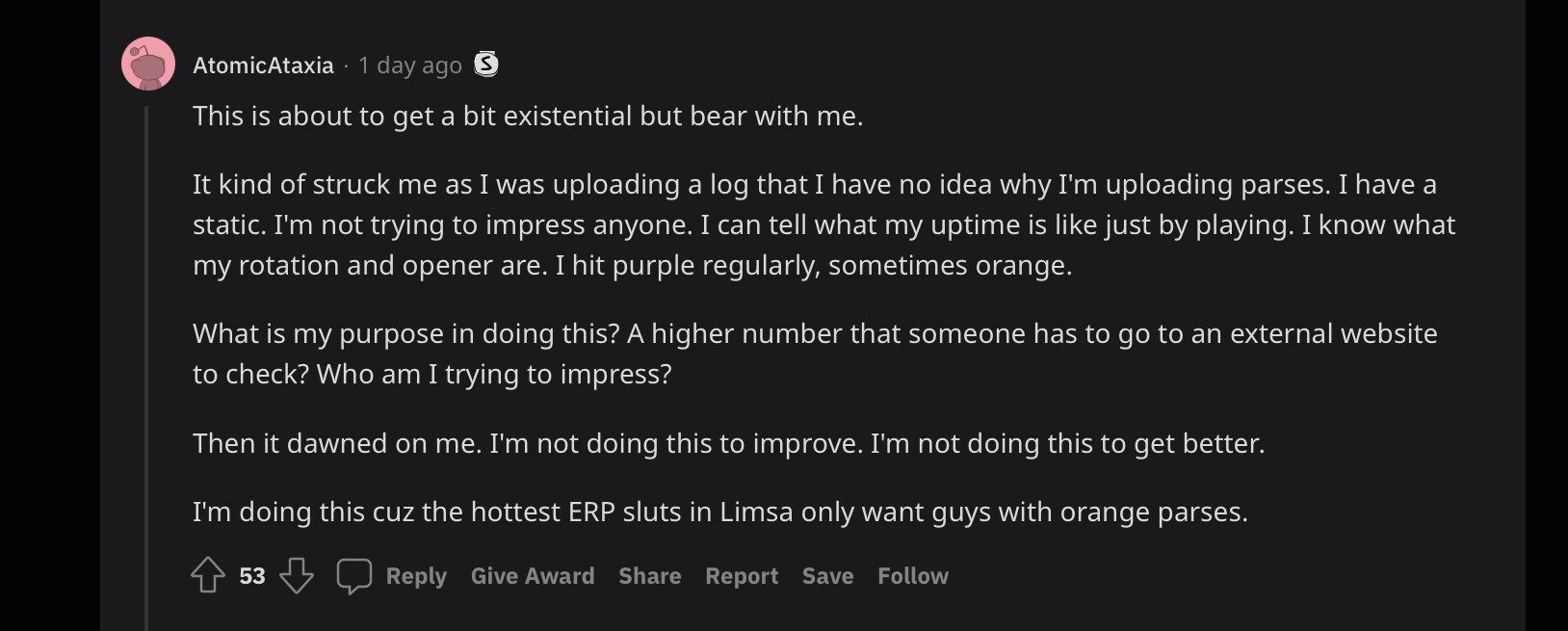Collapse the comment thread using vertical line
This screenshot has width=1568, height=631.
pos(146,366)
